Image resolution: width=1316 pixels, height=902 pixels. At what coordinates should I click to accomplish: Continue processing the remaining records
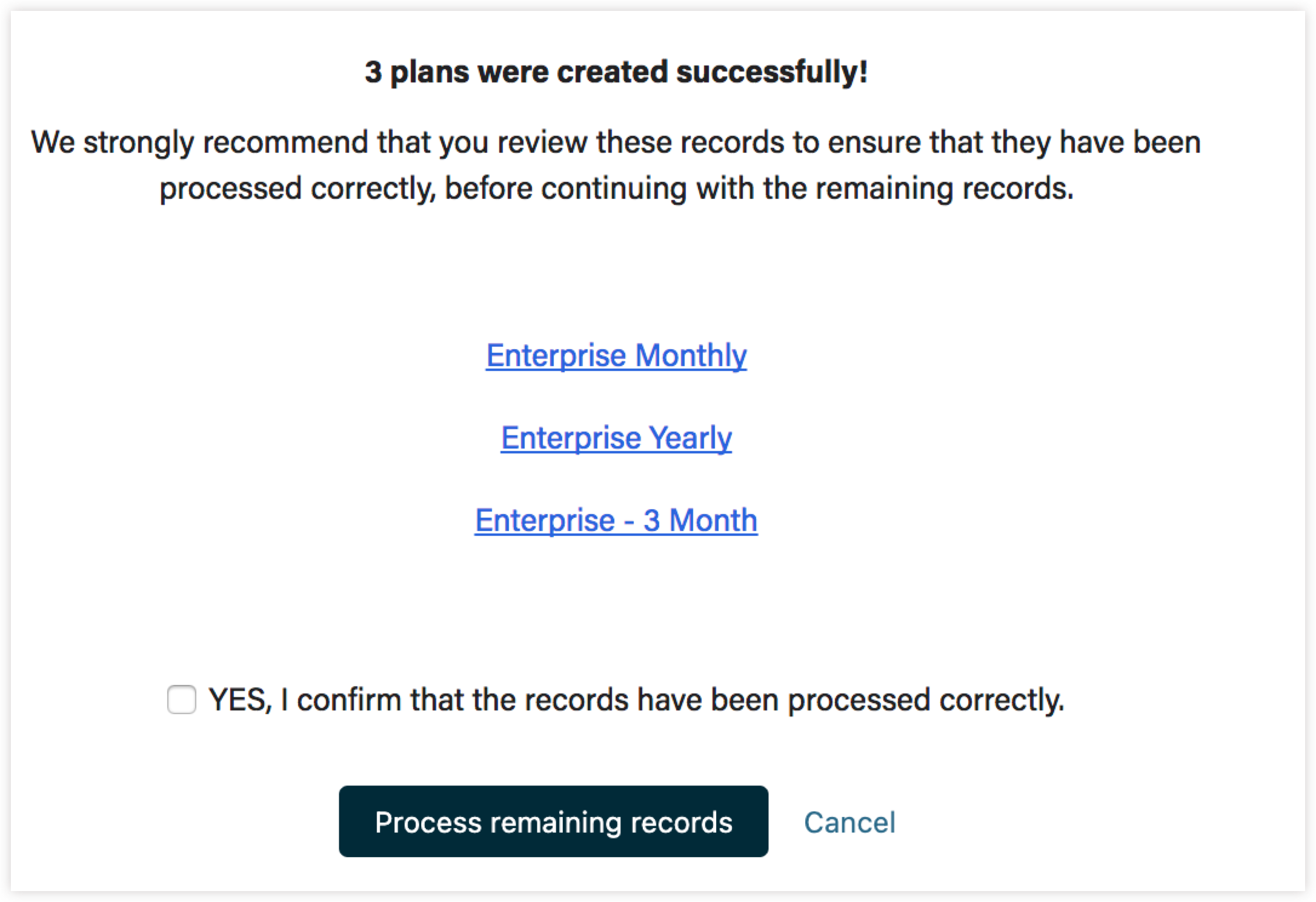tap(553, 821)
